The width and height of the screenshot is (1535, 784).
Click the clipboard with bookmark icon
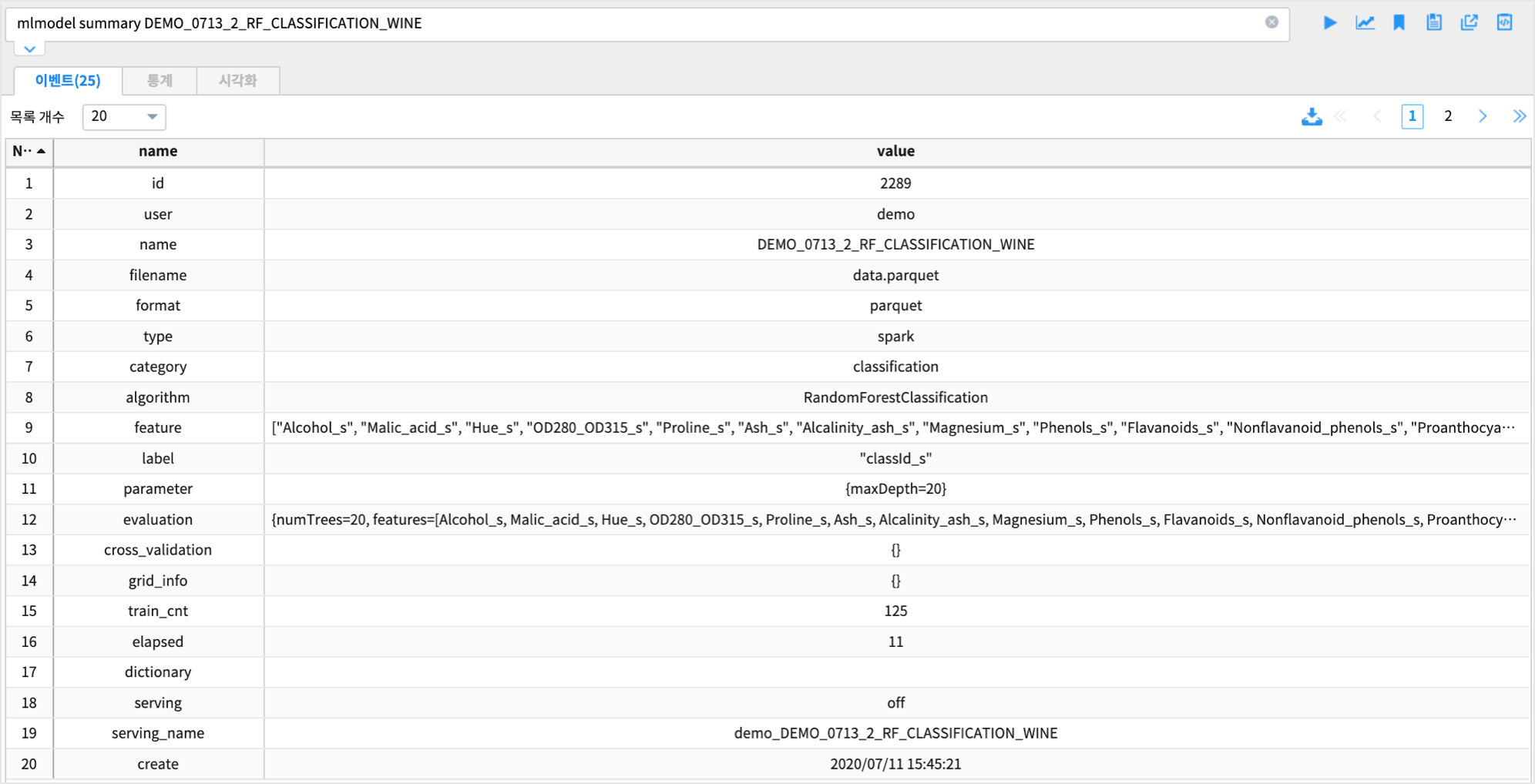[1434, 23]
